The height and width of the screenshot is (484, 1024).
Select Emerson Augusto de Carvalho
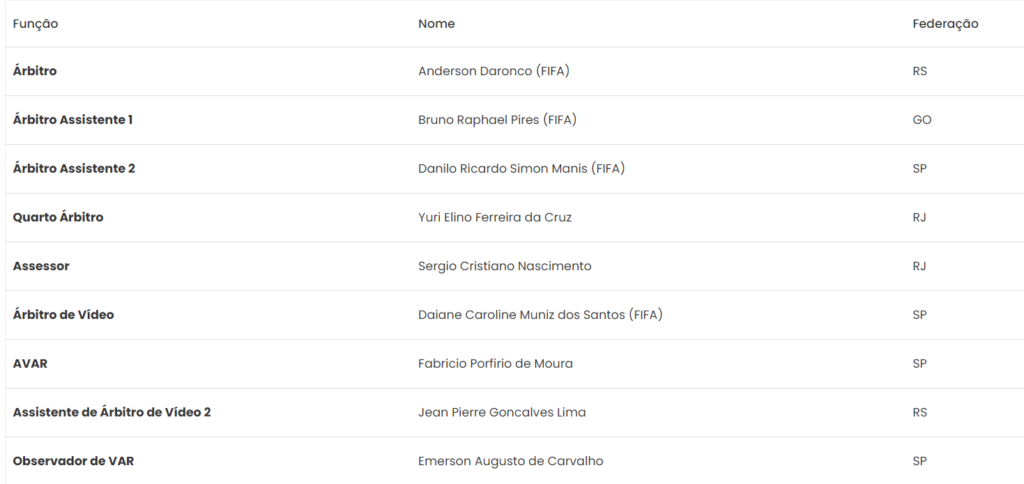tap(510, 461)
